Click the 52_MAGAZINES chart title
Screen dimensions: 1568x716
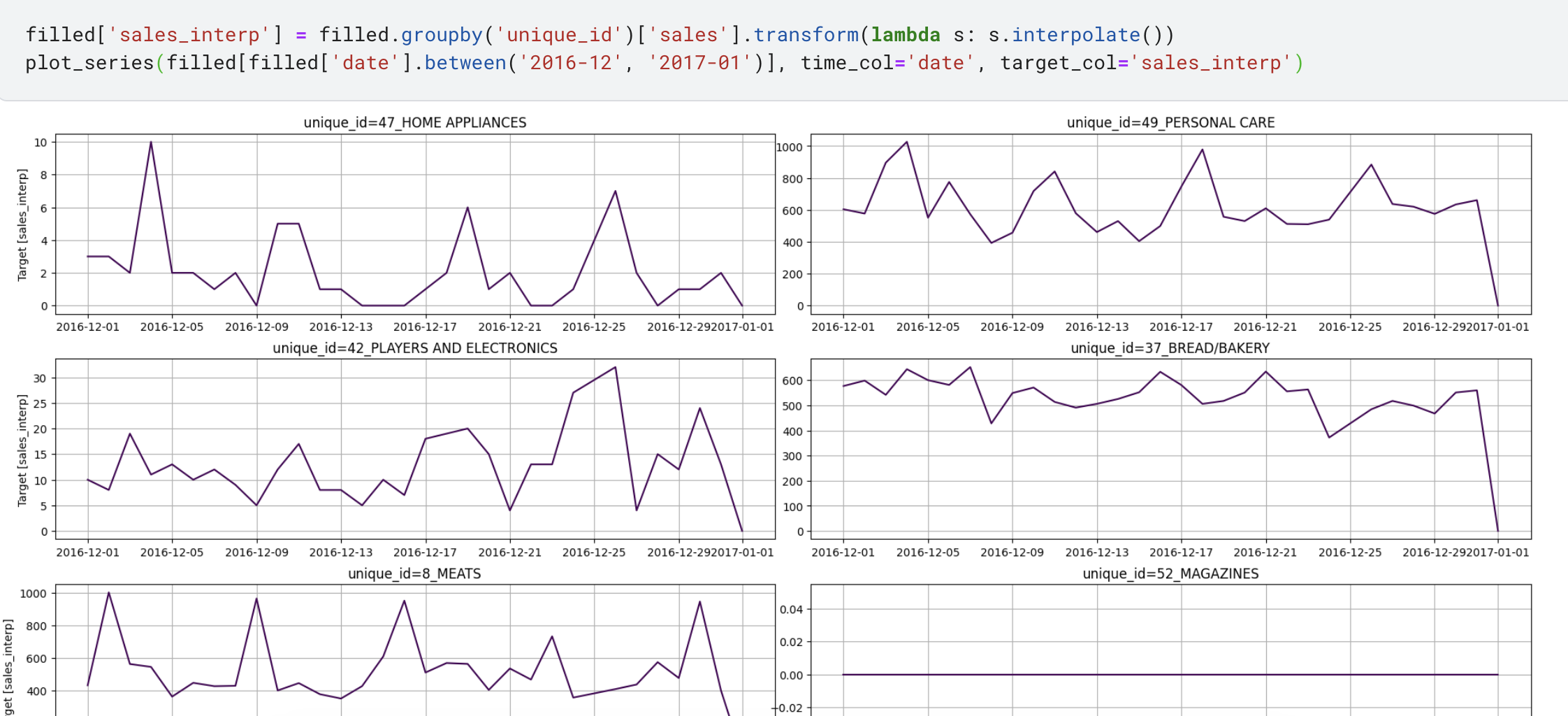pos(1170,573)
